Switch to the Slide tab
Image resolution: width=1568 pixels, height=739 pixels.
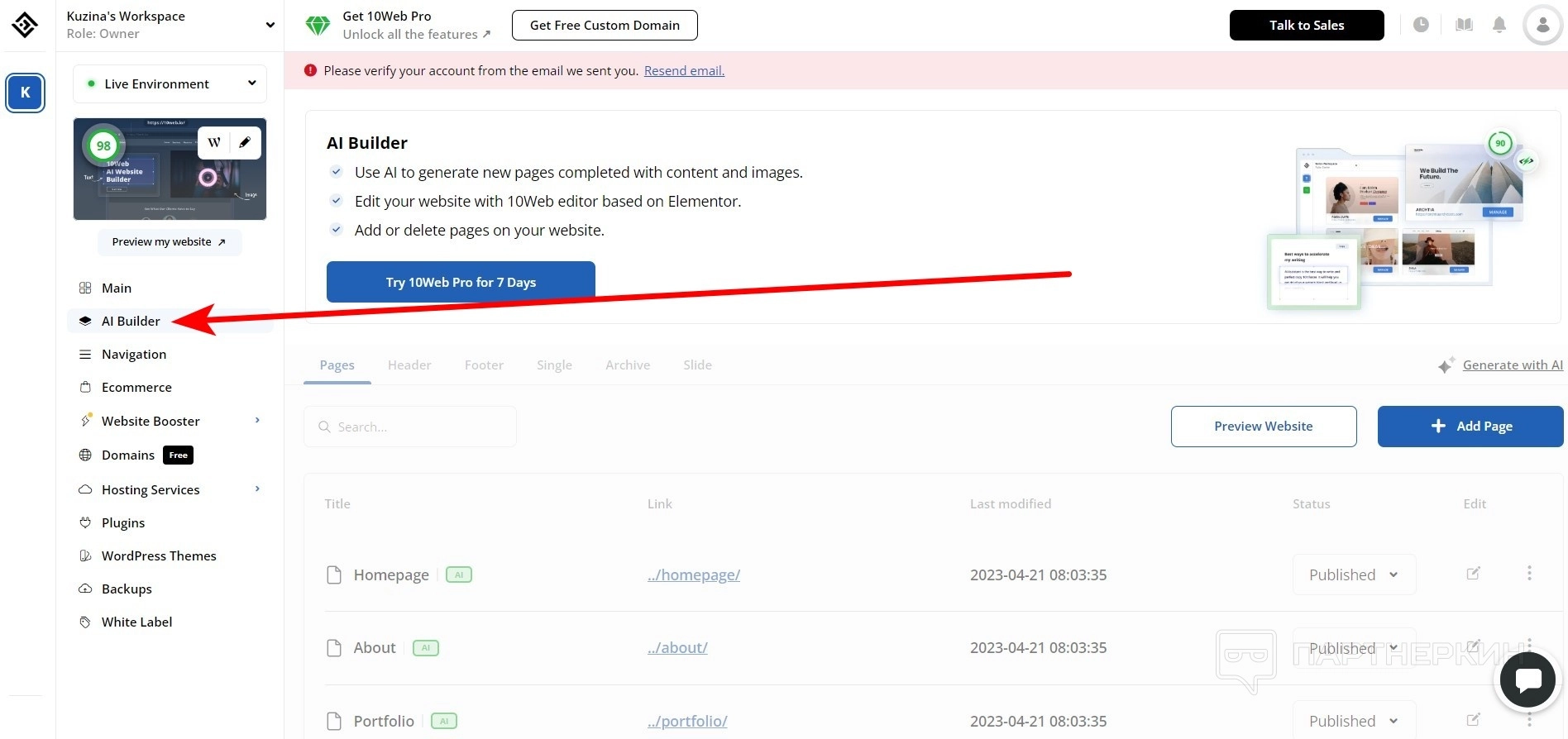697,365
